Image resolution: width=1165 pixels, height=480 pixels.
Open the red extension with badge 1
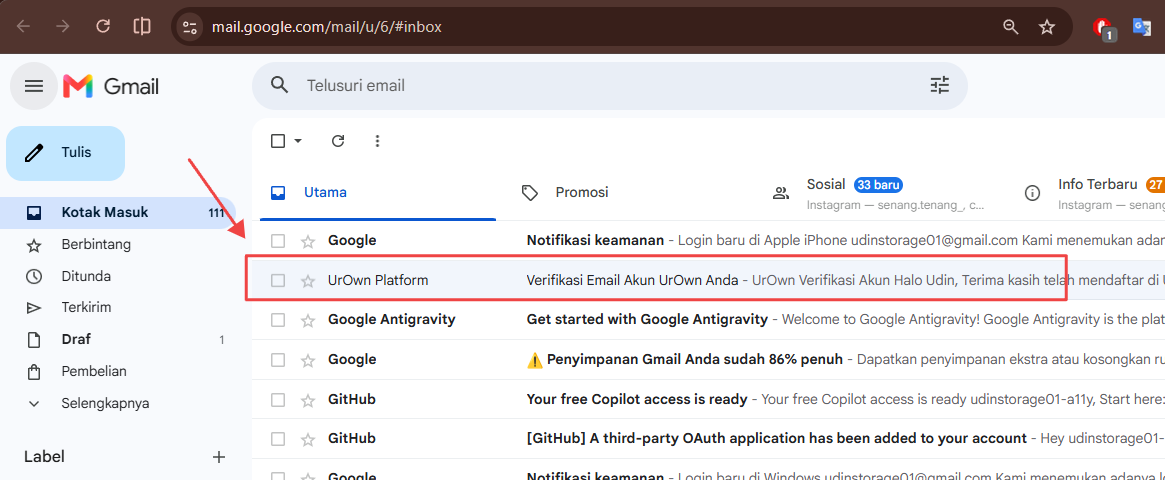pos(1104,28)
